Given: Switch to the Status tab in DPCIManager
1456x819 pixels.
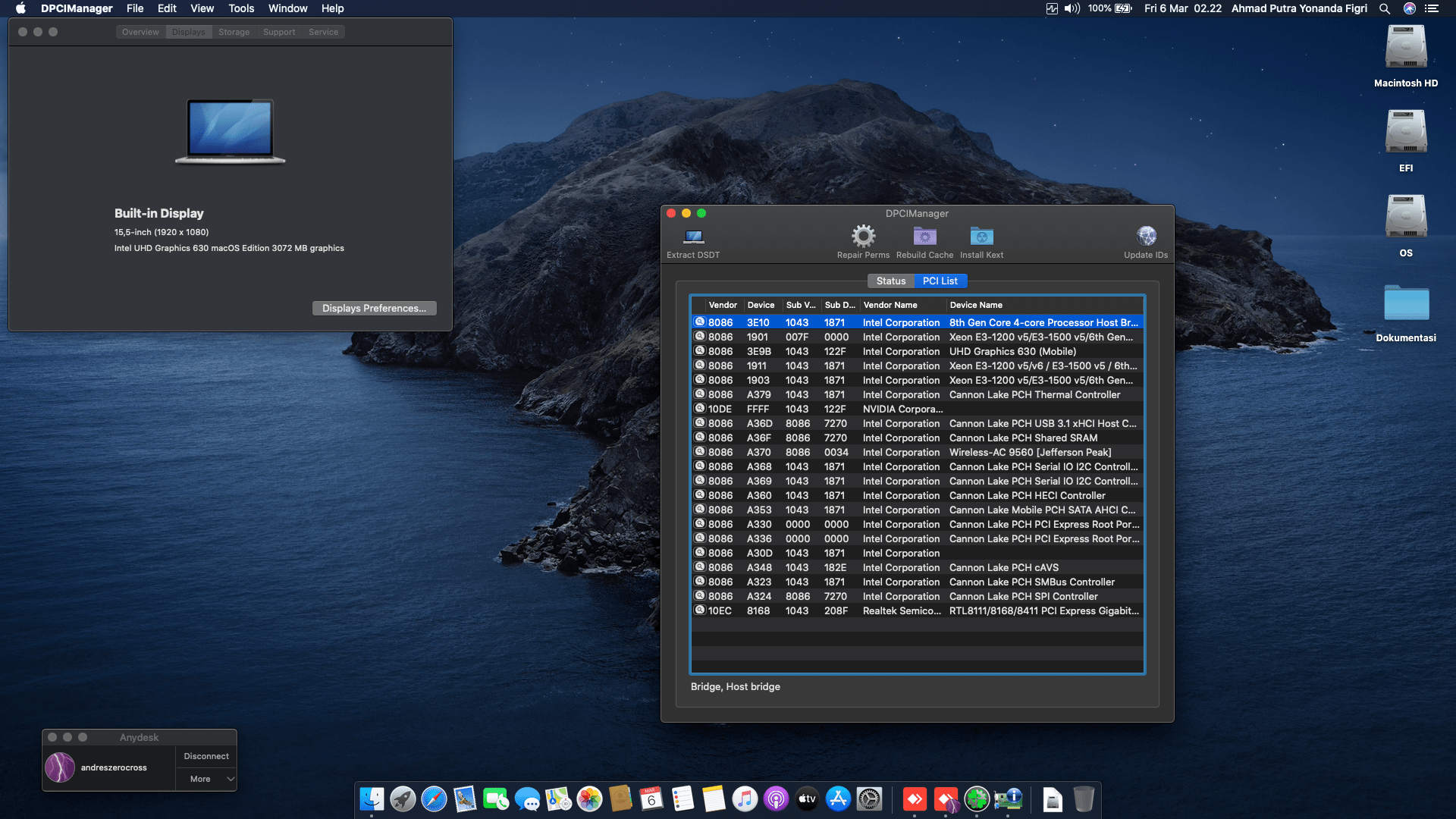Looking at the screenshot, I should [x=891, y=281].
